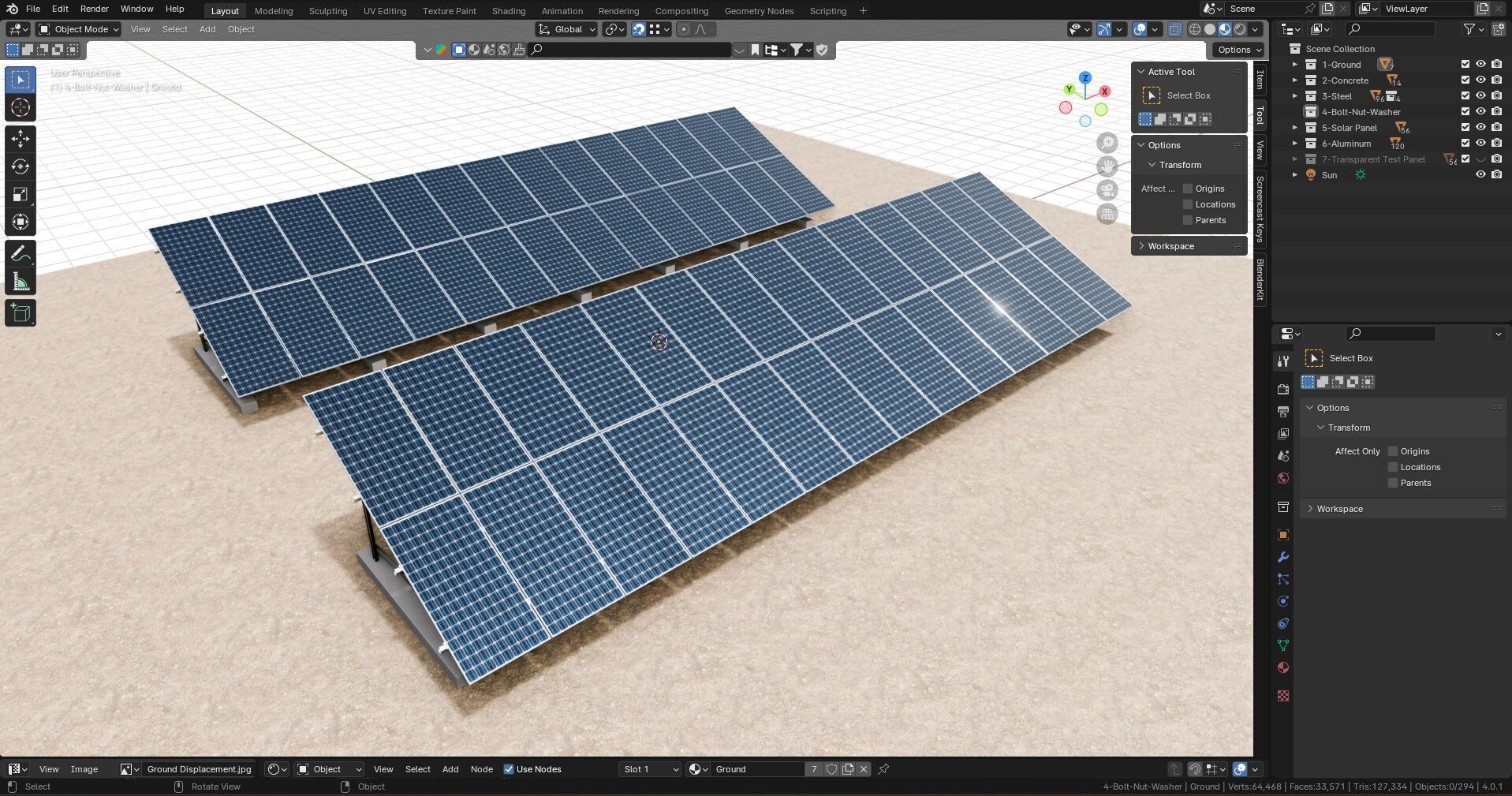This screenshot has height=796, width=1512.
Task: Select the Move tool
Action: (x=21, y=139)
